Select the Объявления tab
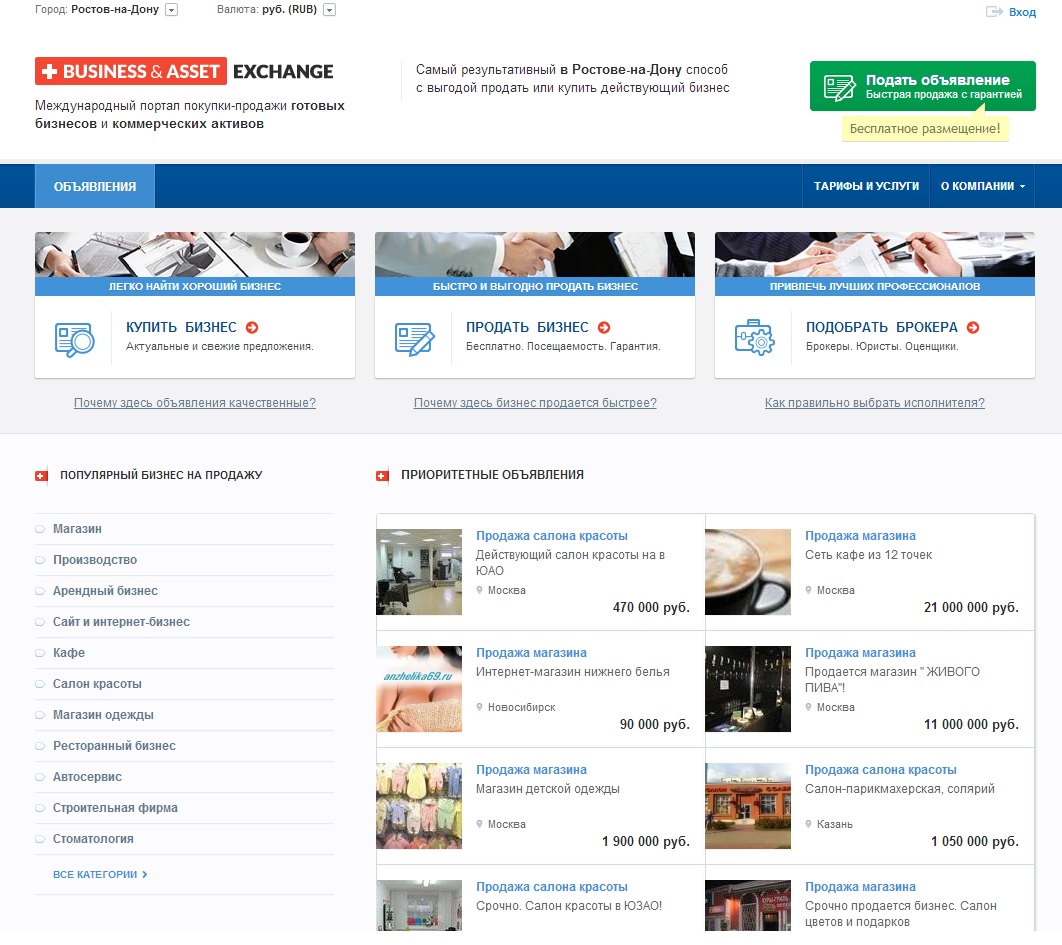Viewport: 1062px width, 945px height. (x=95, y=186)
